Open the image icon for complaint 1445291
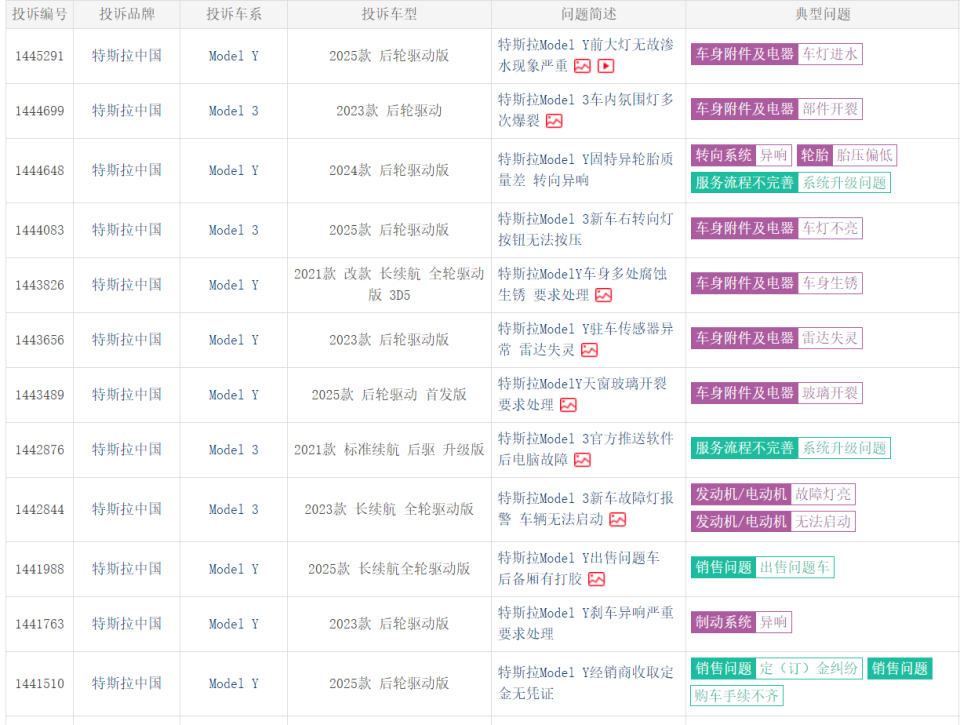Viewport: 960px width, 725px height. tap(582, 66)
